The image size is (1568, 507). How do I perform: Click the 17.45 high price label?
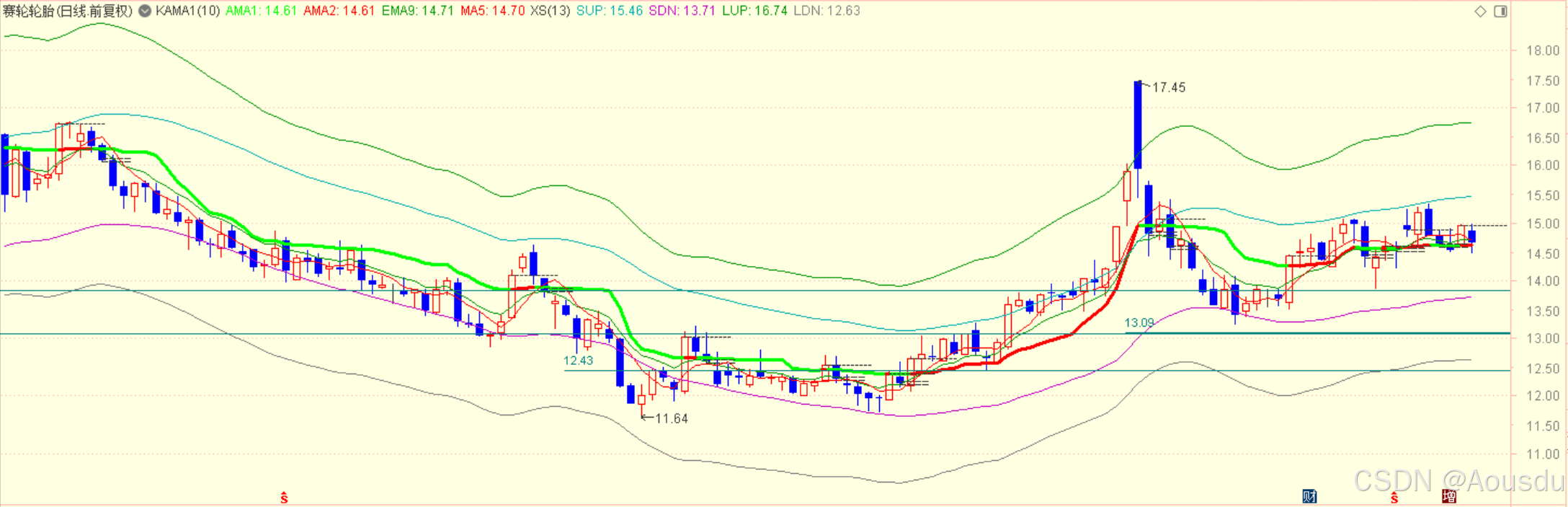[x=1169, y=87]
